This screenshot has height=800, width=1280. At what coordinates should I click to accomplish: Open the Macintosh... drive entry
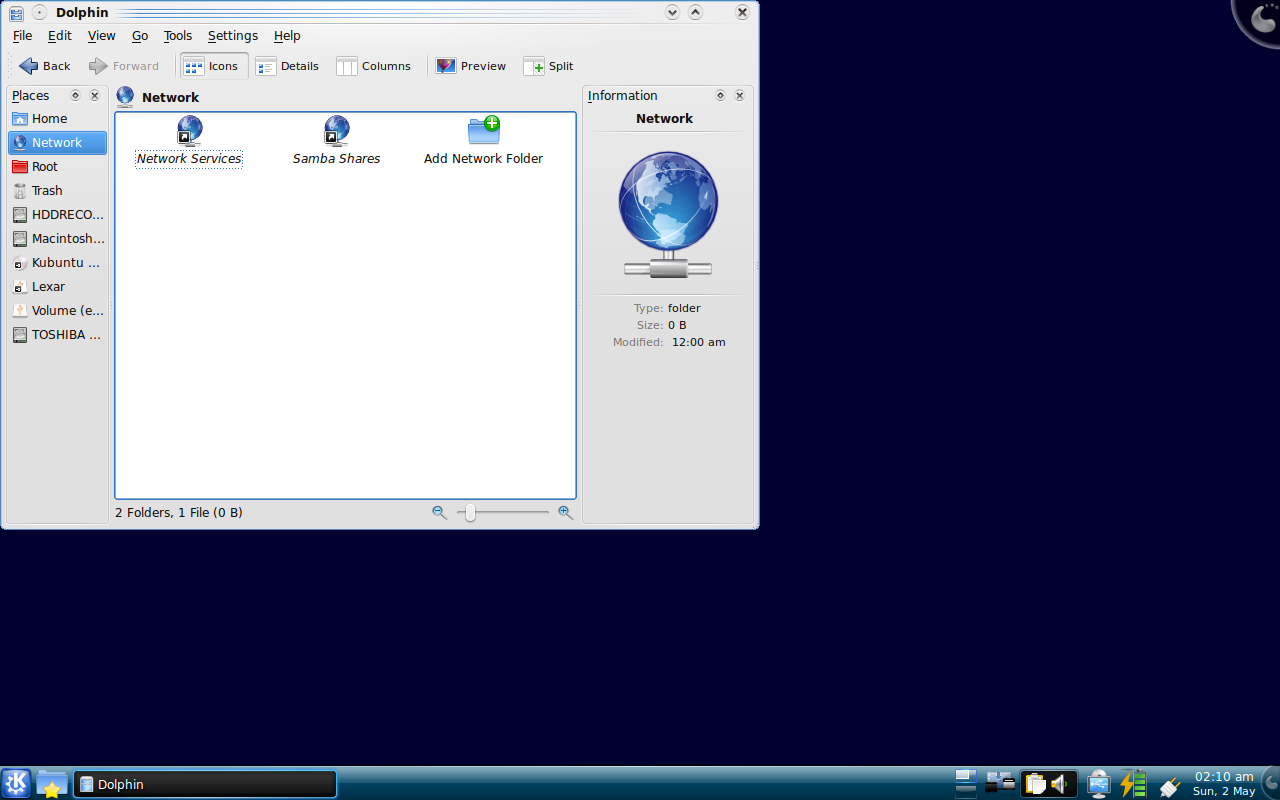pos(57,238)
